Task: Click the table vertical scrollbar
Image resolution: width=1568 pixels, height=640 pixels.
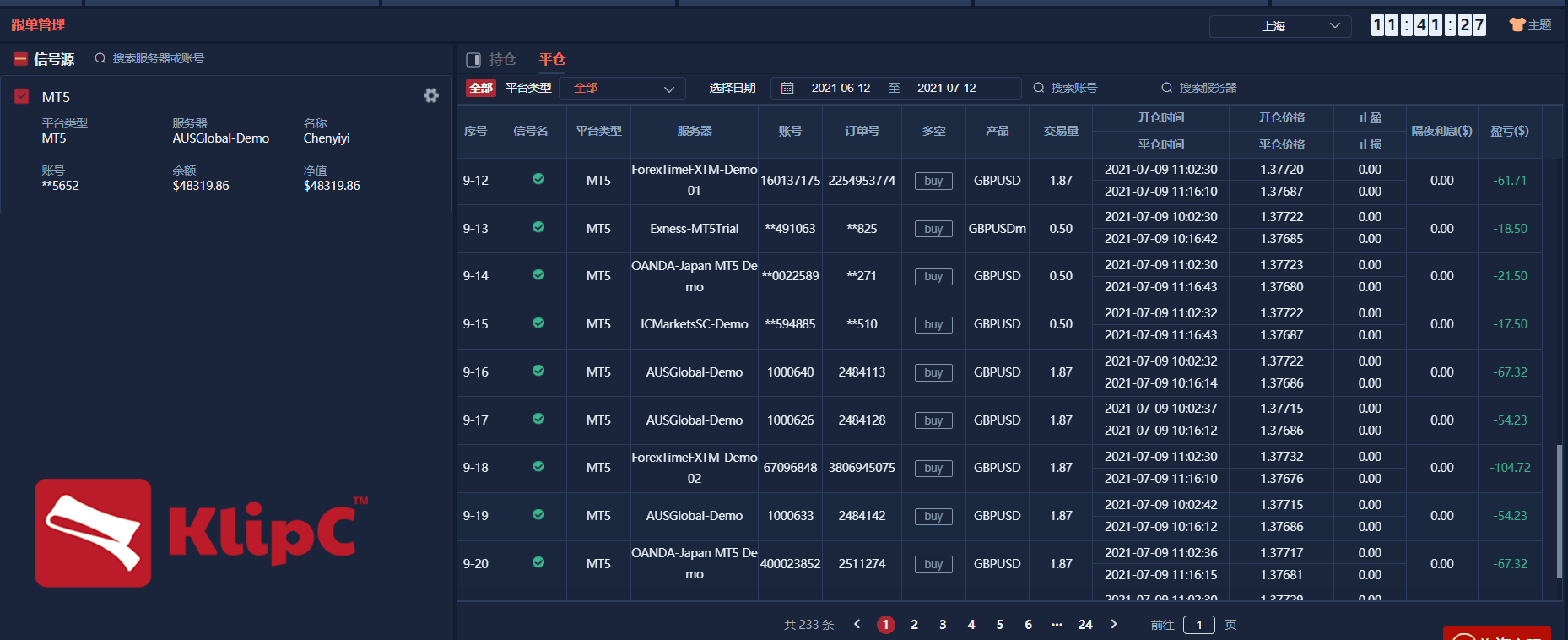Action: (x=1559, y=511)
